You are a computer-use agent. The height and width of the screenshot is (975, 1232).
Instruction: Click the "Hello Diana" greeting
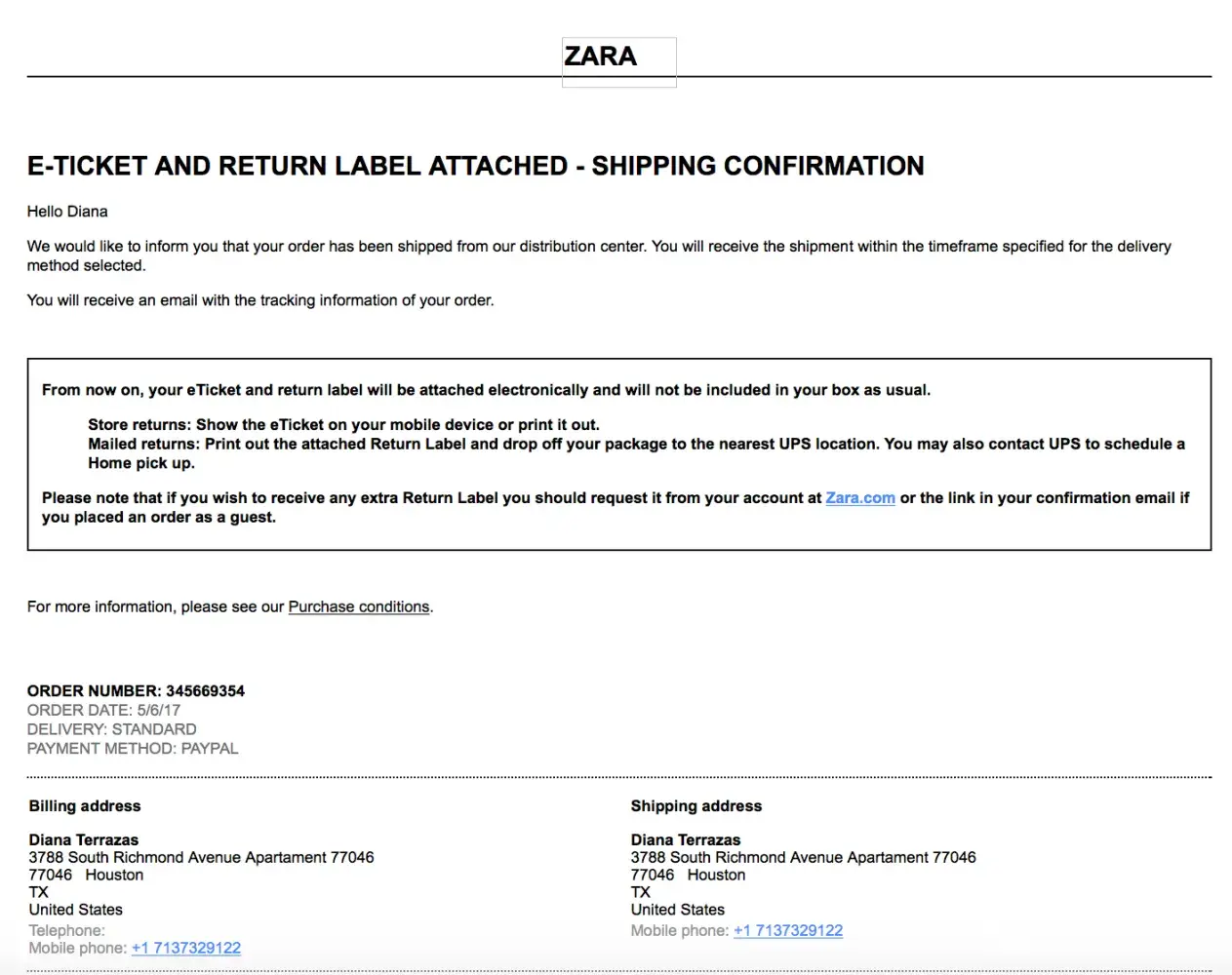point(67,212)
